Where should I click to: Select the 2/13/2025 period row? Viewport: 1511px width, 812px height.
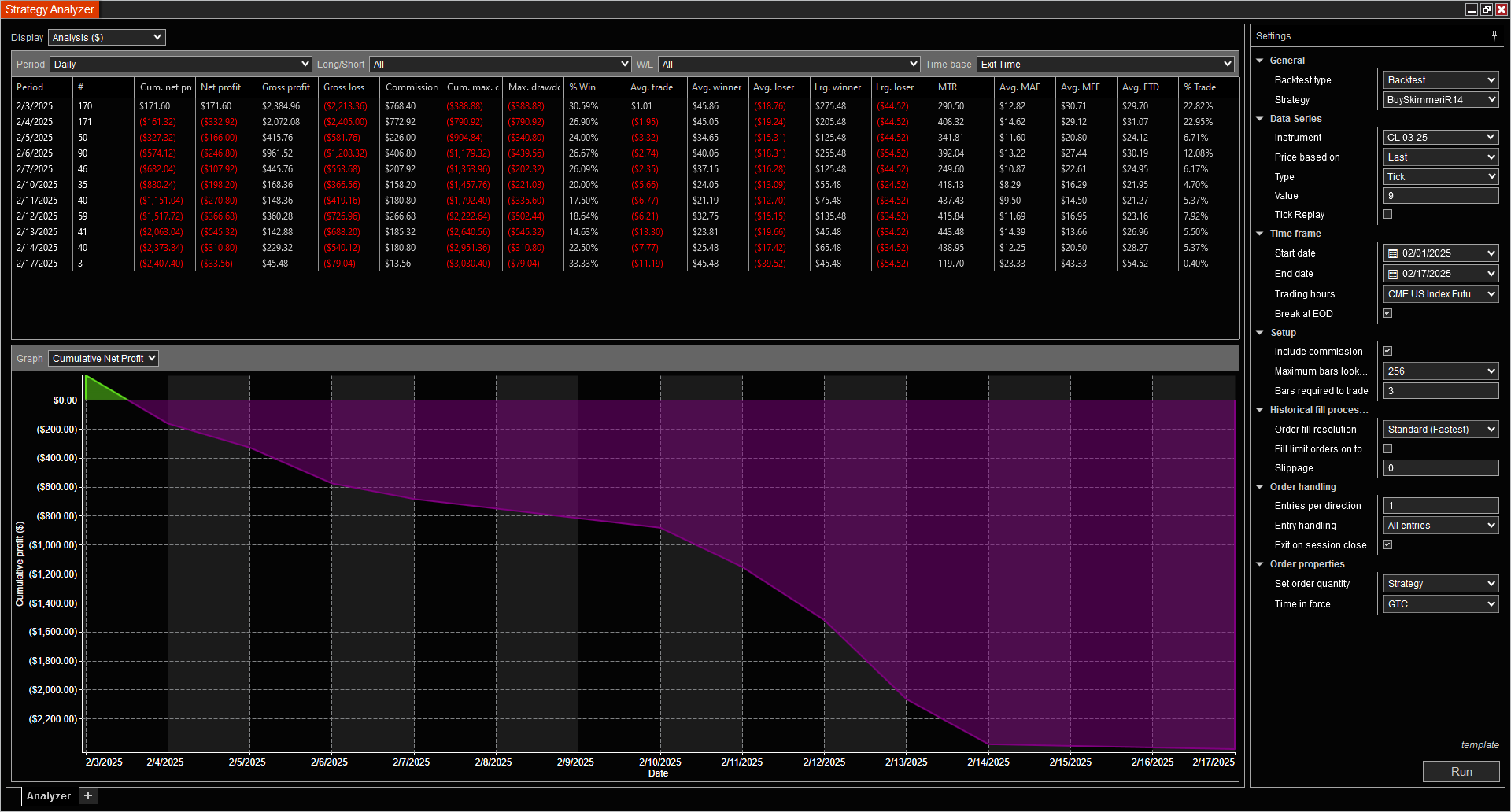626,232
